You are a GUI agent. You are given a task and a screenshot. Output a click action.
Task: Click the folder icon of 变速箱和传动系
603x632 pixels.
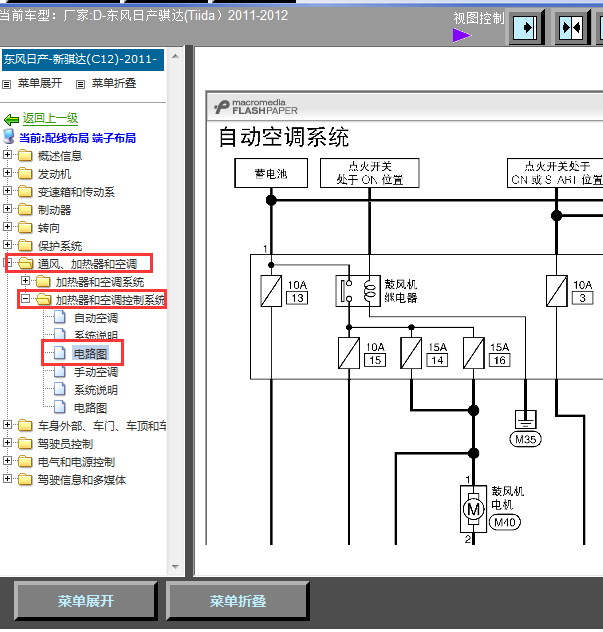(x=25, y=191)
